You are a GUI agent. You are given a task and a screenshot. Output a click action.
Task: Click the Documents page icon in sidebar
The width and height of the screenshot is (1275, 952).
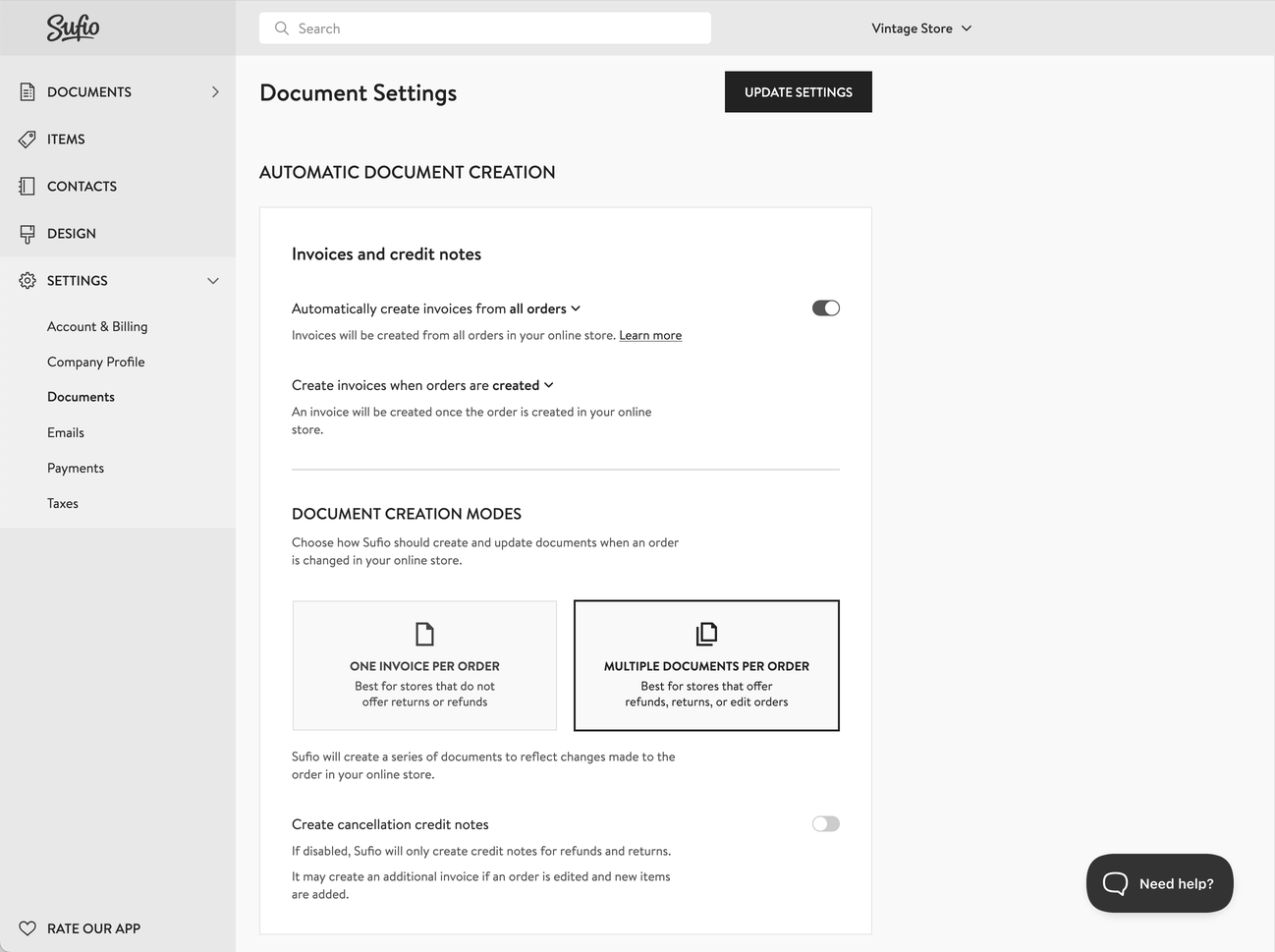[28, 91]
